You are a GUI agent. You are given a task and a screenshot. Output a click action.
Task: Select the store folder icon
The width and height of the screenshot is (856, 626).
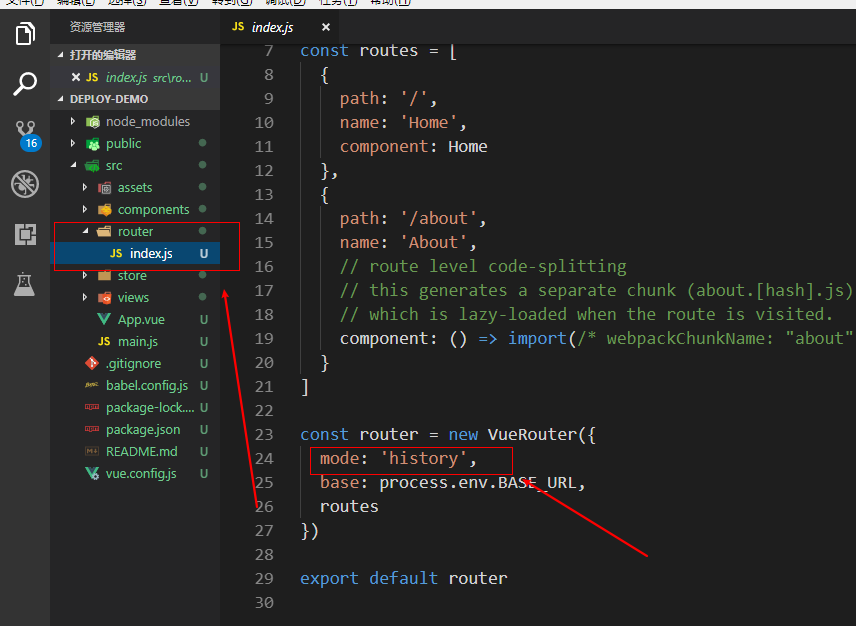coord(104,275)
